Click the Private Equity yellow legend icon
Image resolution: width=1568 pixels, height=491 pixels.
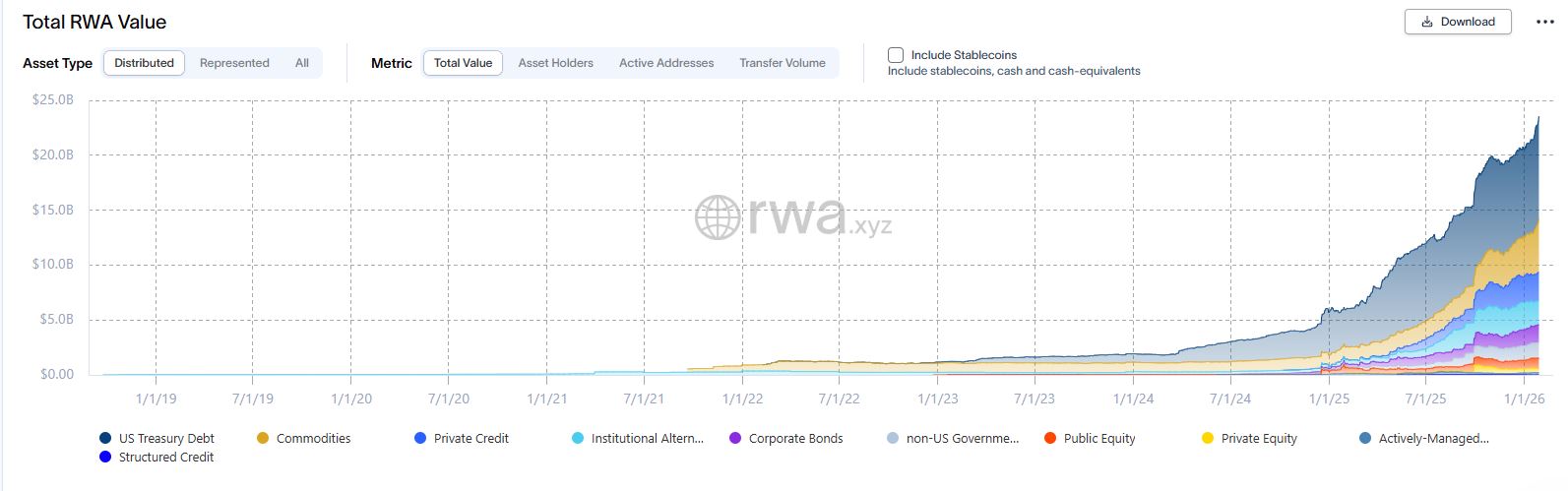1208,438
